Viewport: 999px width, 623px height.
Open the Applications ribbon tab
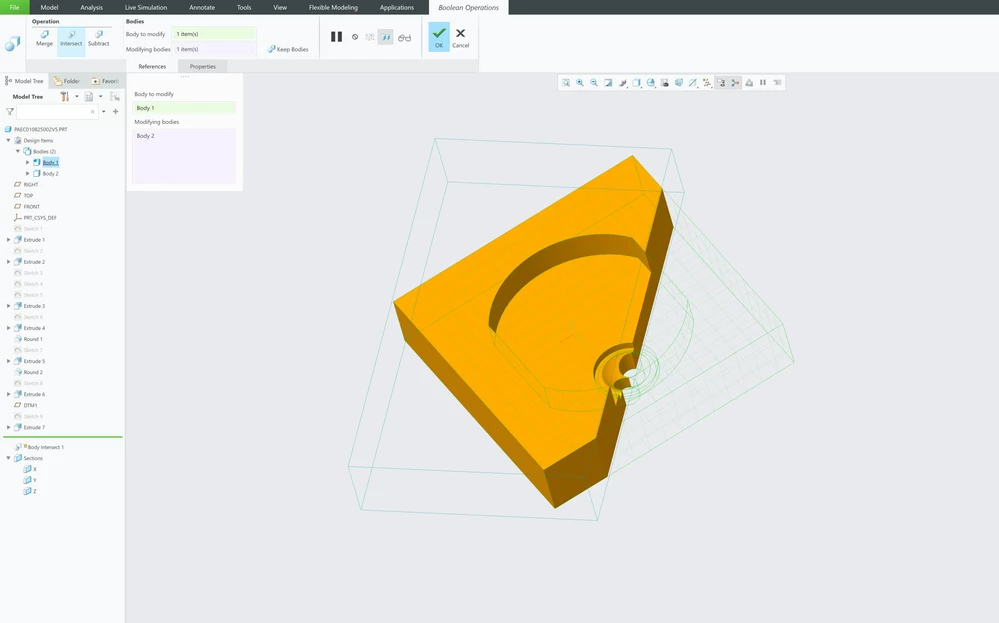[397, 8]
